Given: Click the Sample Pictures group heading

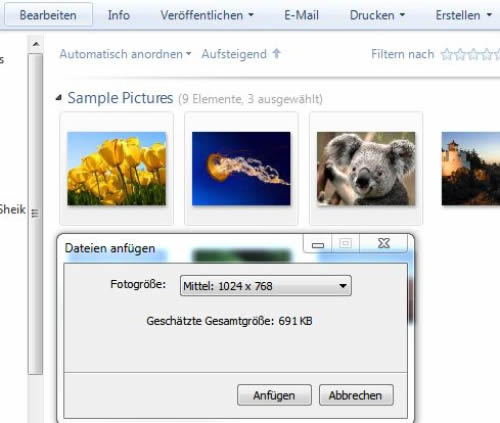Looking at the screenshot, I should point(120,98).
